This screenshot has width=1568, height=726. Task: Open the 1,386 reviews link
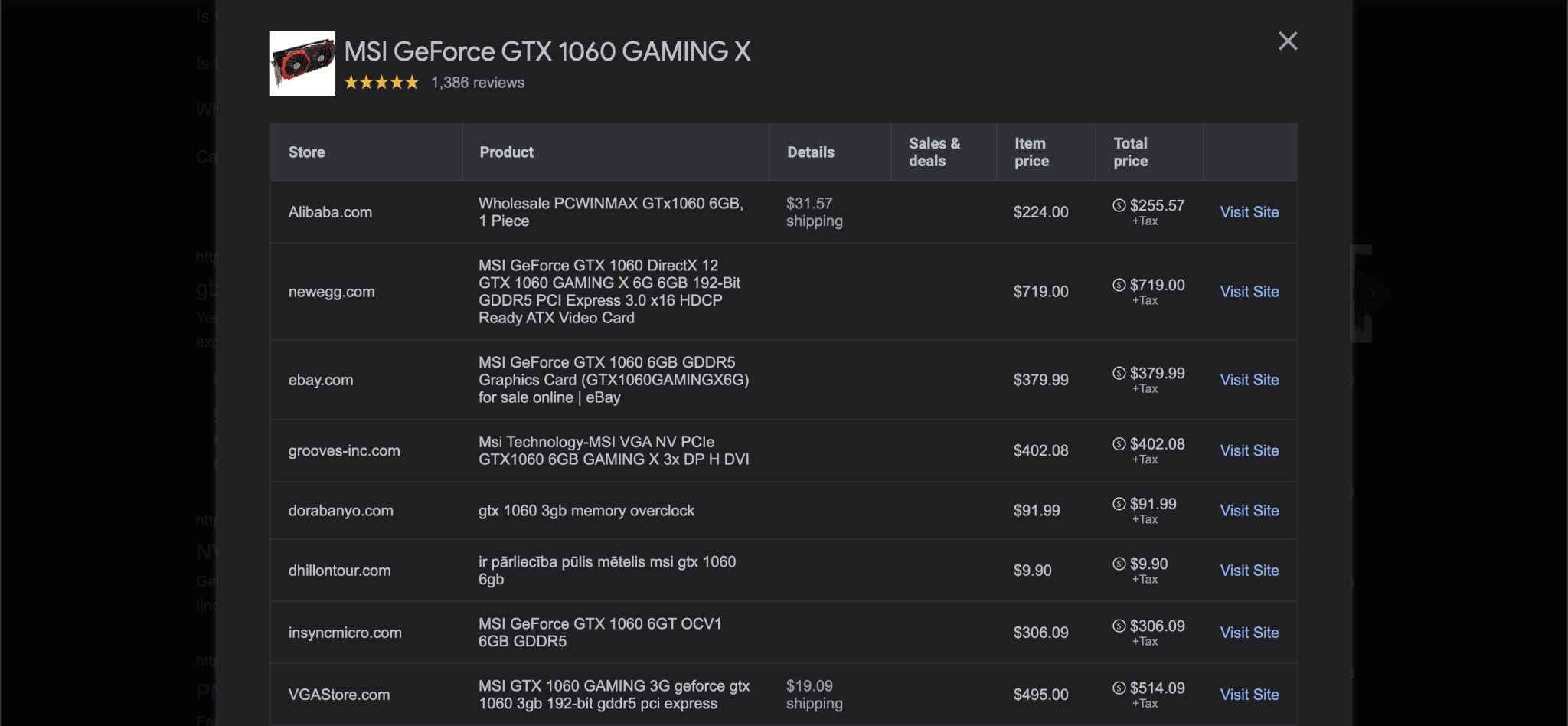476,82
